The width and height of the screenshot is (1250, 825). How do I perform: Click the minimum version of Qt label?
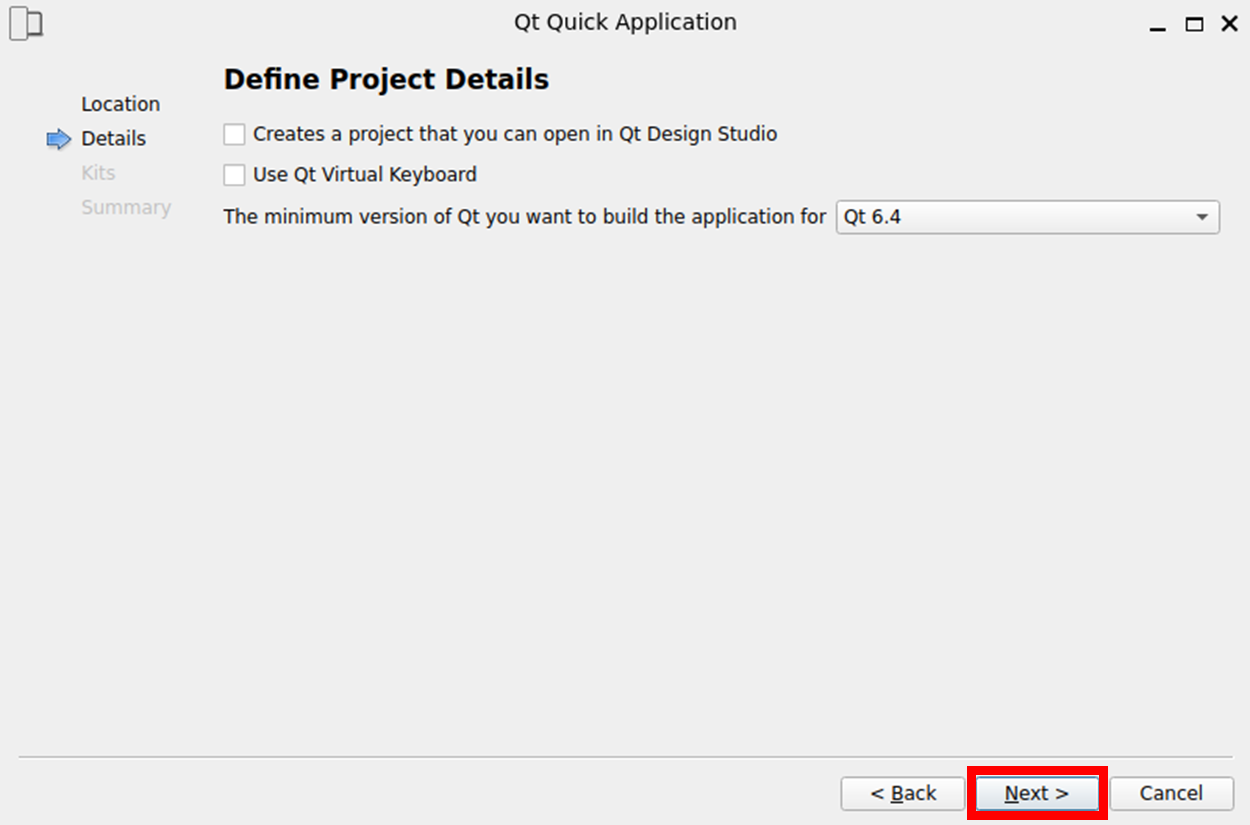[x=525, y=217]
